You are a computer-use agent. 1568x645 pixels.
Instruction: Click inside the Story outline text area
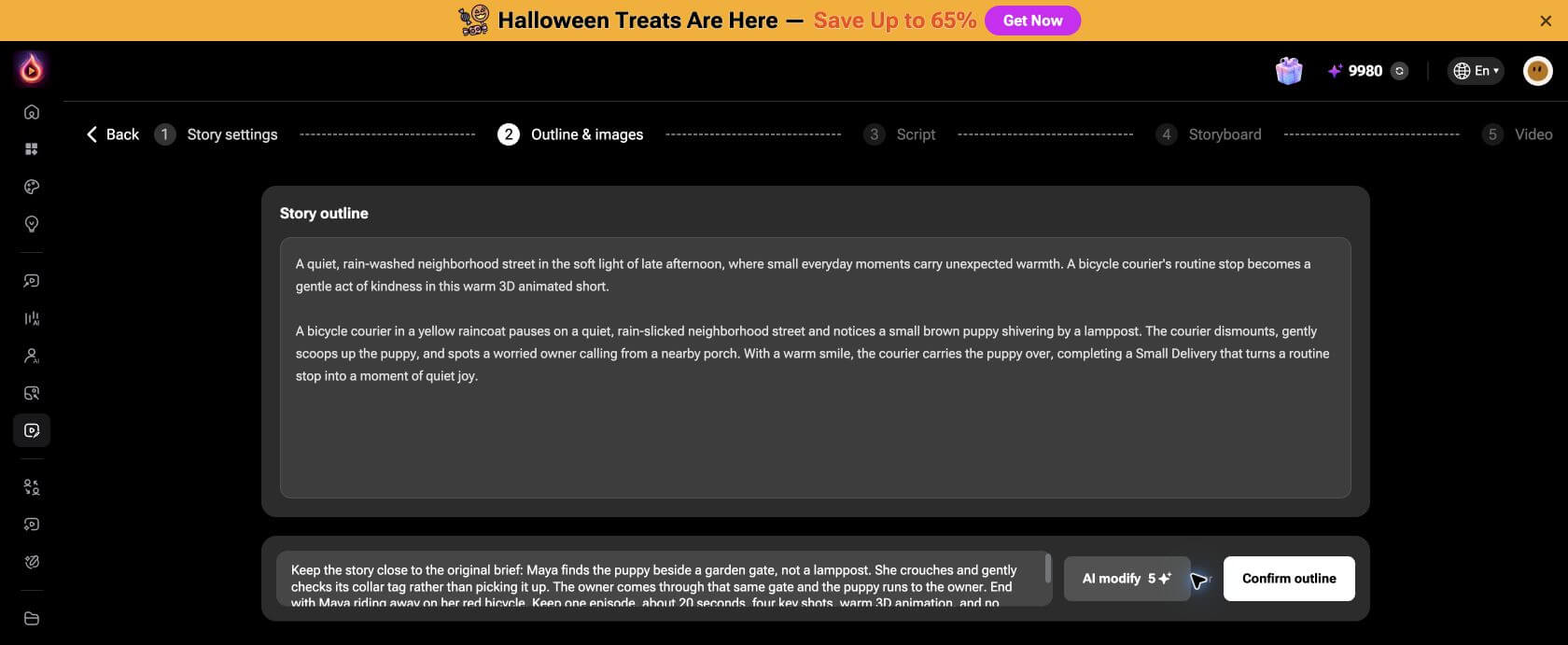[x=815, y=368]
